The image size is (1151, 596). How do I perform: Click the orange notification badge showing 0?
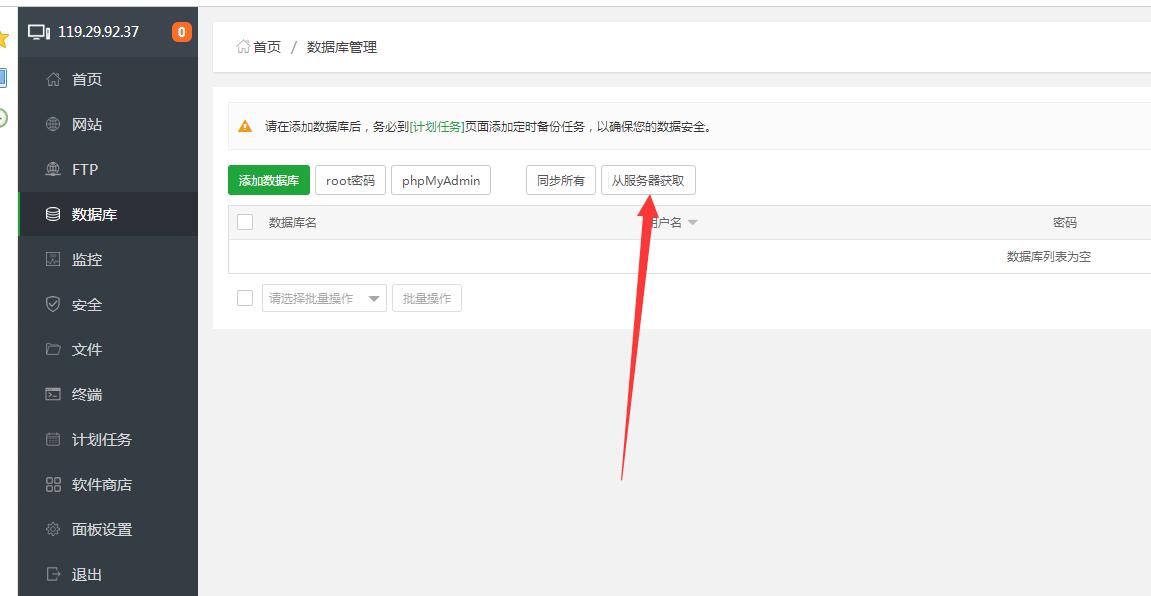point(181,32)
